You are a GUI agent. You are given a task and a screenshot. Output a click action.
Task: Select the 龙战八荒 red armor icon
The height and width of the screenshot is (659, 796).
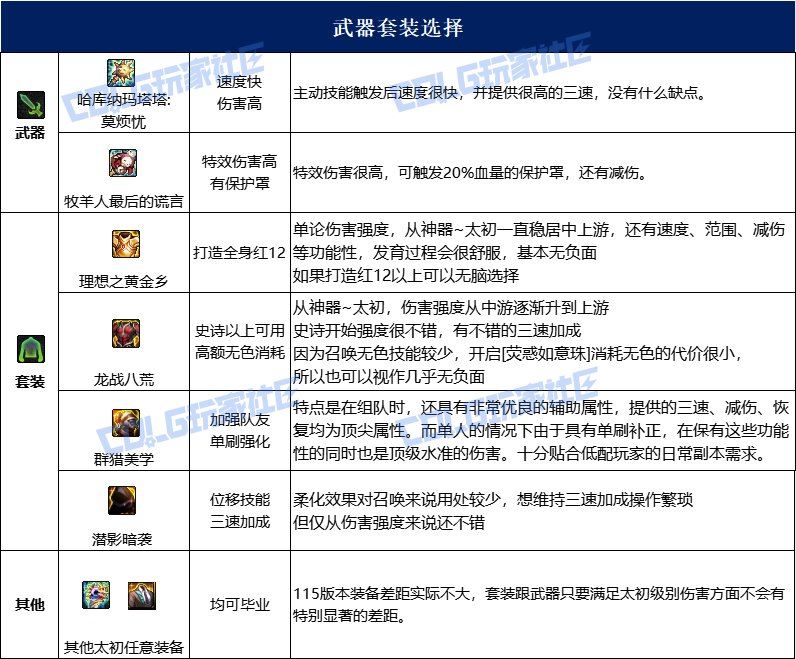(126, 334)
